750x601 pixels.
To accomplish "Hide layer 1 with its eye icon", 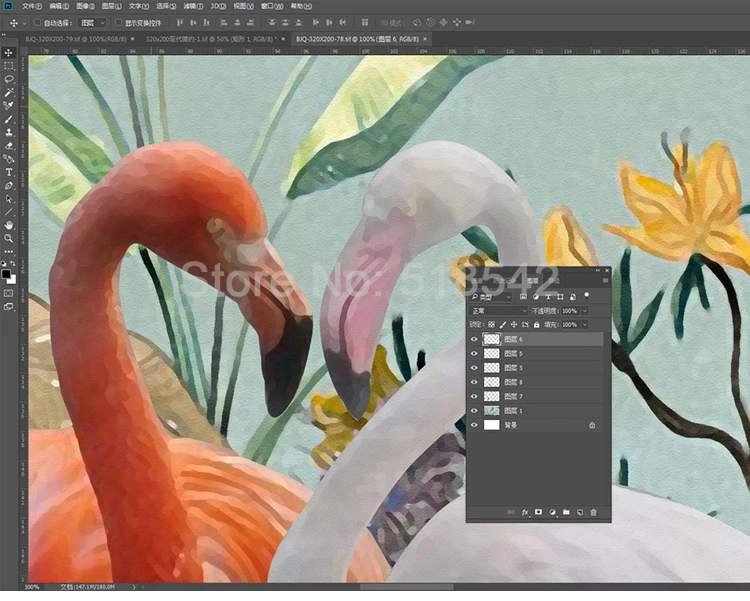I will pos(474,411).
